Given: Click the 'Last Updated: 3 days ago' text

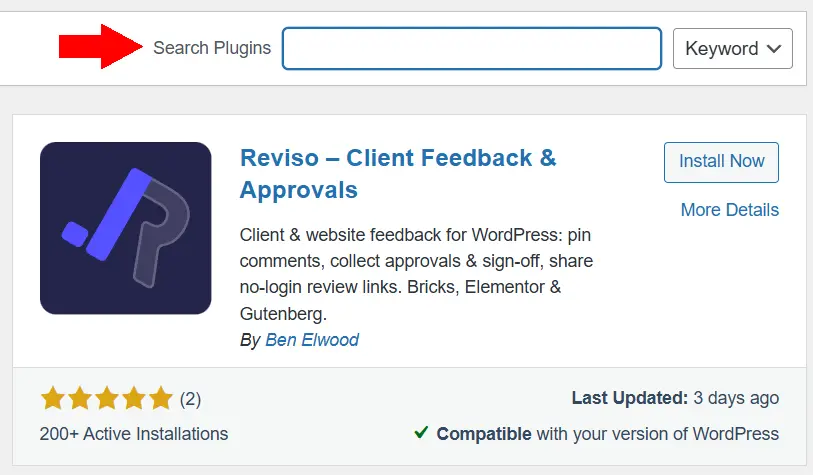Looking at the screenshot, I should click(675, 398).
